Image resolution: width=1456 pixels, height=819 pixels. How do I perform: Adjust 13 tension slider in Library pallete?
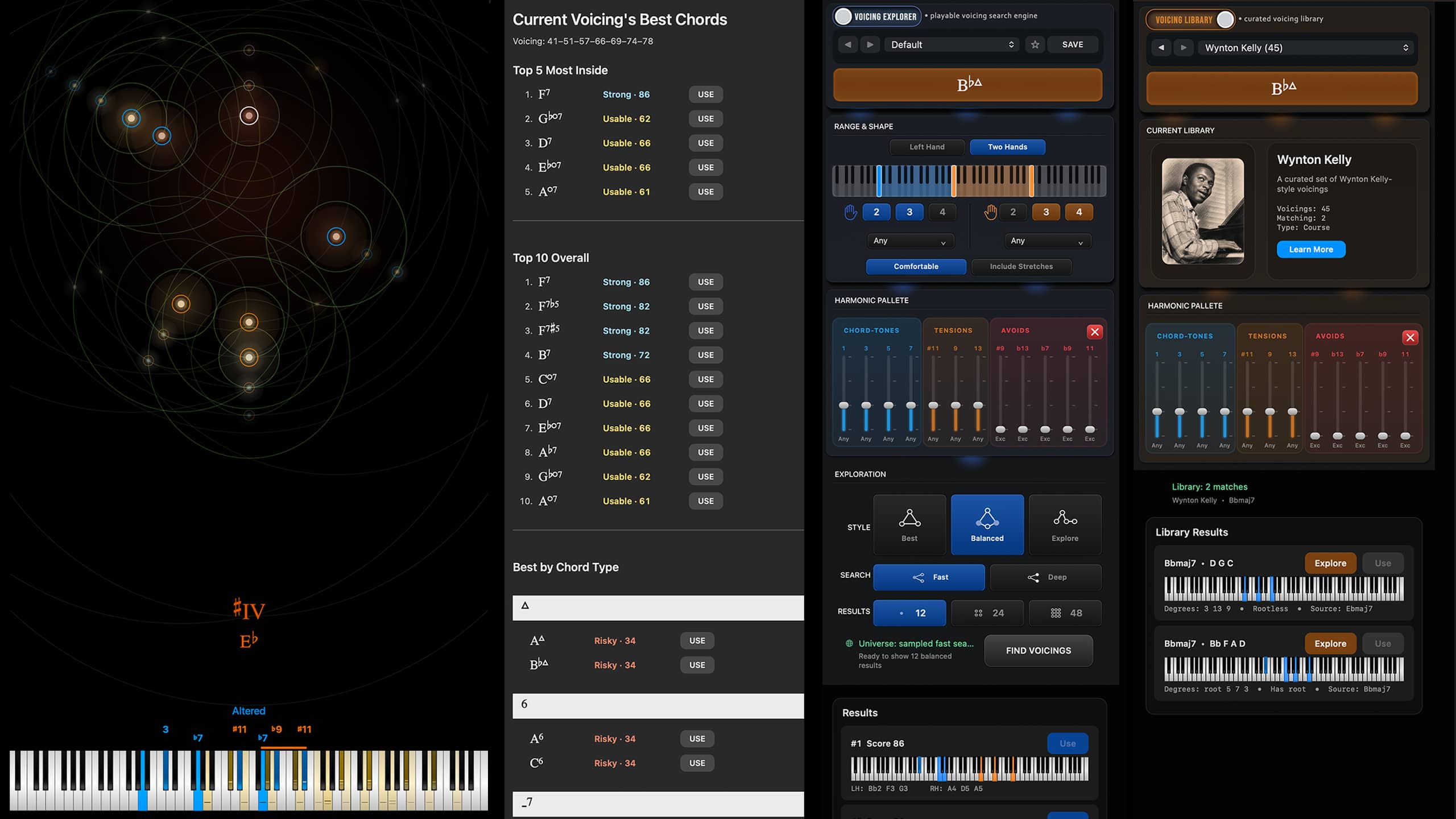pos(1292,411)
